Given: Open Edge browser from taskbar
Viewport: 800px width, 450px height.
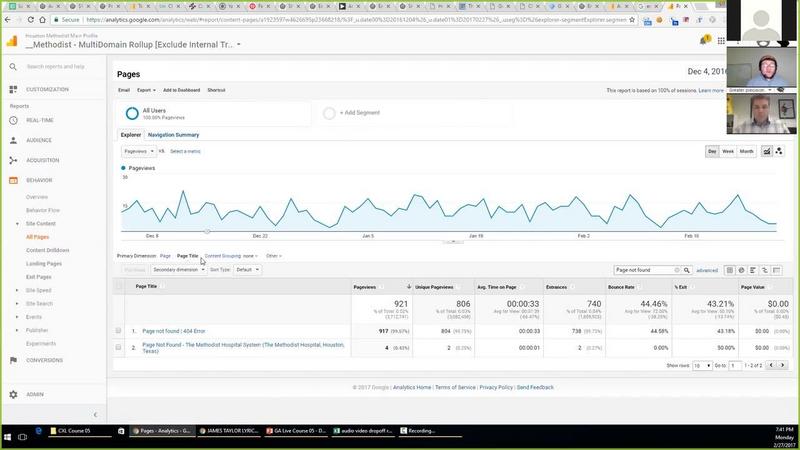Looking at the screenshot, I should coord(38,431).
